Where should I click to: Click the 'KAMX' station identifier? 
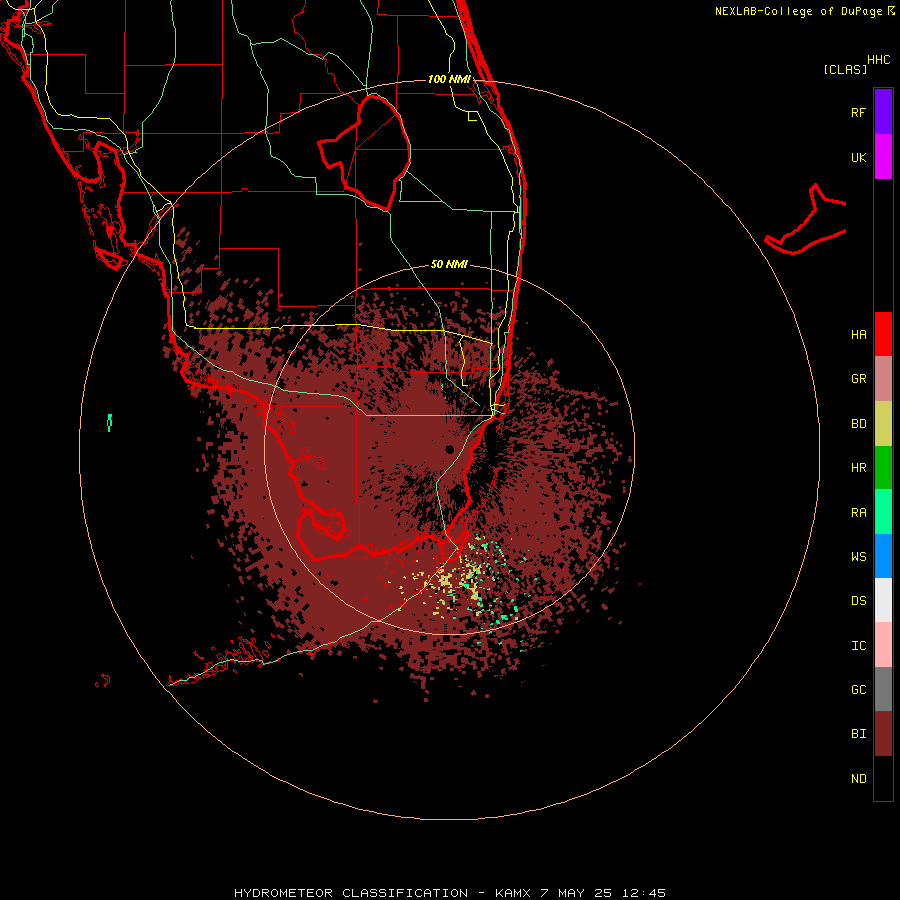pyautogui.click(x=513, y=893)
